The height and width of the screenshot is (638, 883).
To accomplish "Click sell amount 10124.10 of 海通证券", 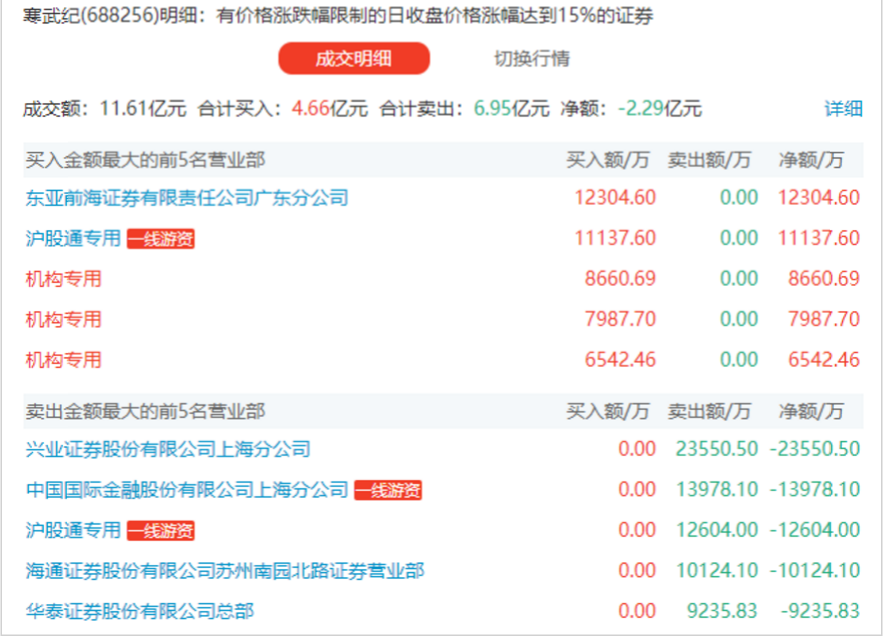I will click(717, 570).
